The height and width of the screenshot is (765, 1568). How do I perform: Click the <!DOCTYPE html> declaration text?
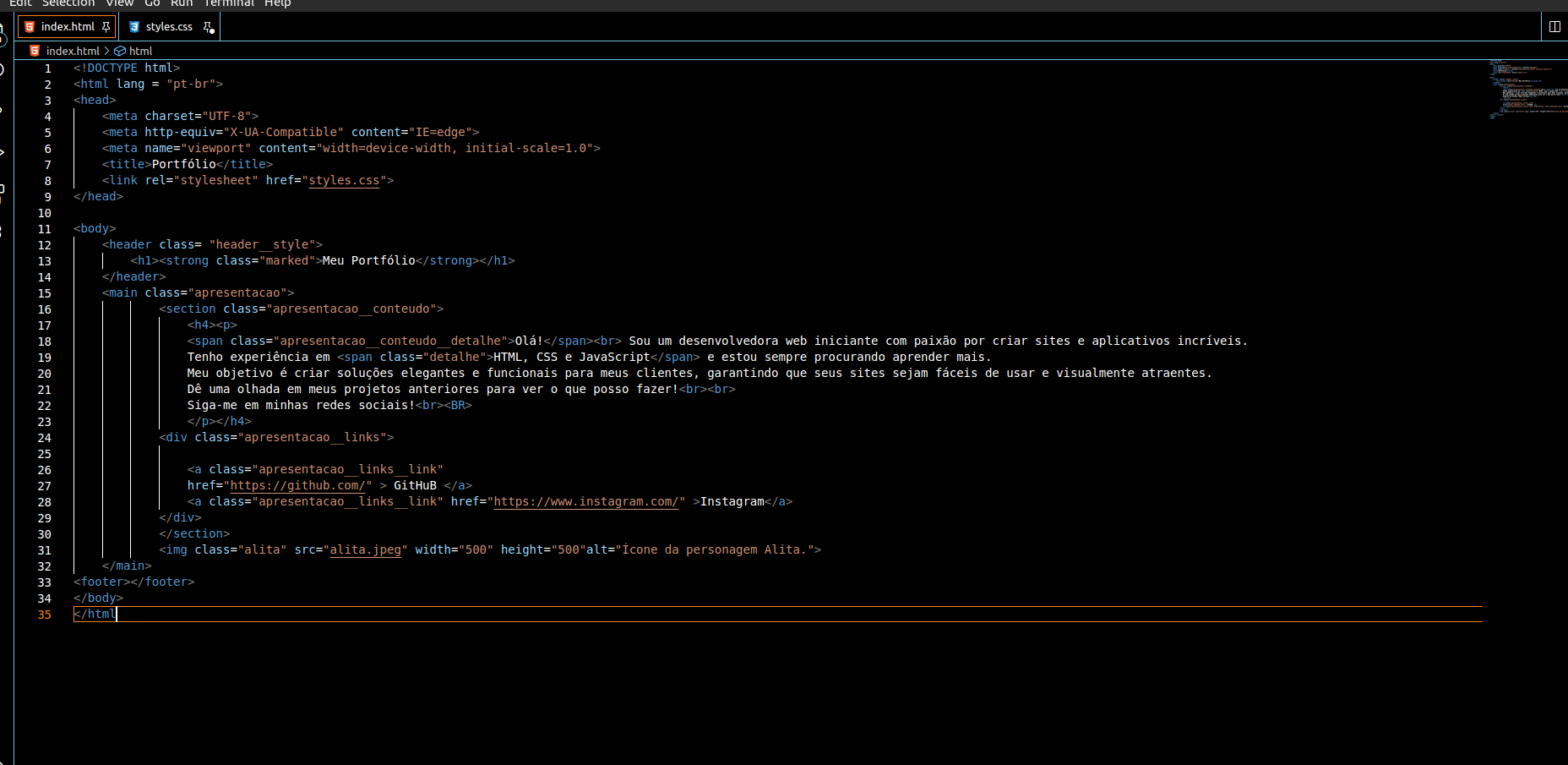(127, 68)
